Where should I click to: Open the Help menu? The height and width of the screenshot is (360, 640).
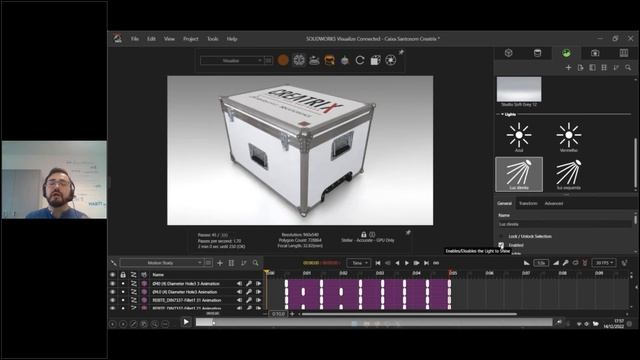(232, 39)
